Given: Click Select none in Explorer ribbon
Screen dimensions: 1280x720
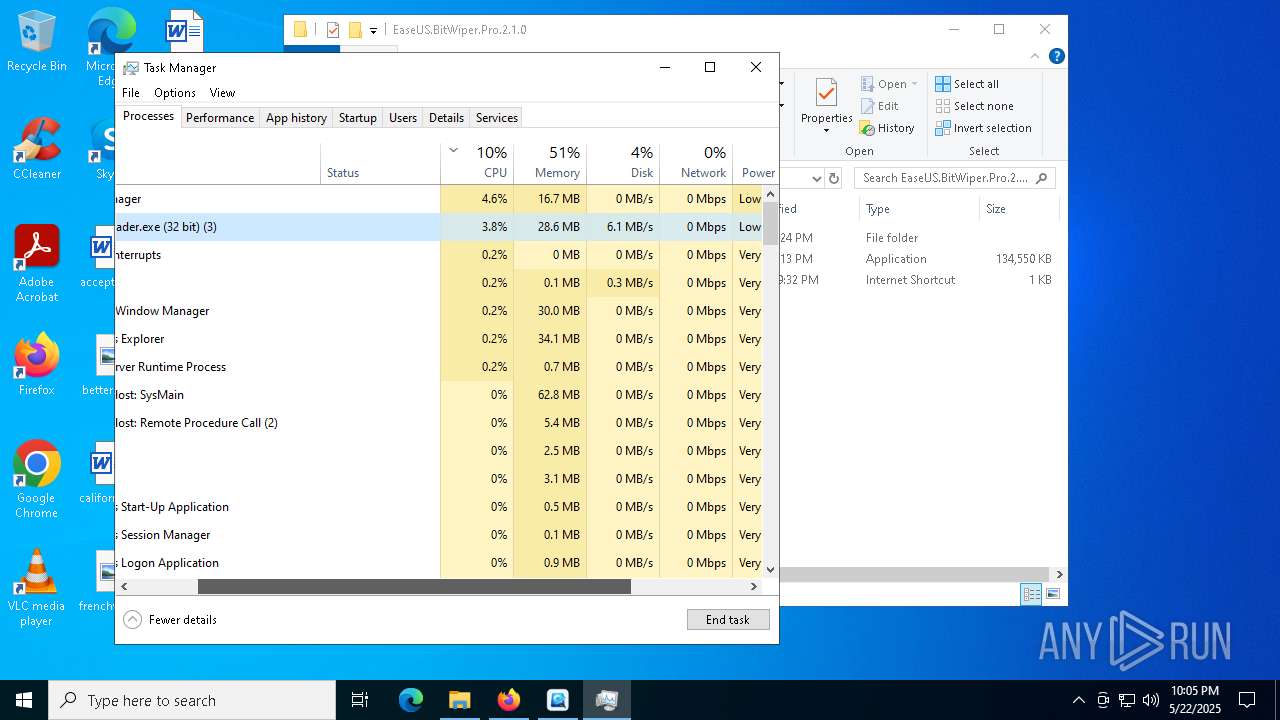Looking at the screenshot, I should click(974, 106).
